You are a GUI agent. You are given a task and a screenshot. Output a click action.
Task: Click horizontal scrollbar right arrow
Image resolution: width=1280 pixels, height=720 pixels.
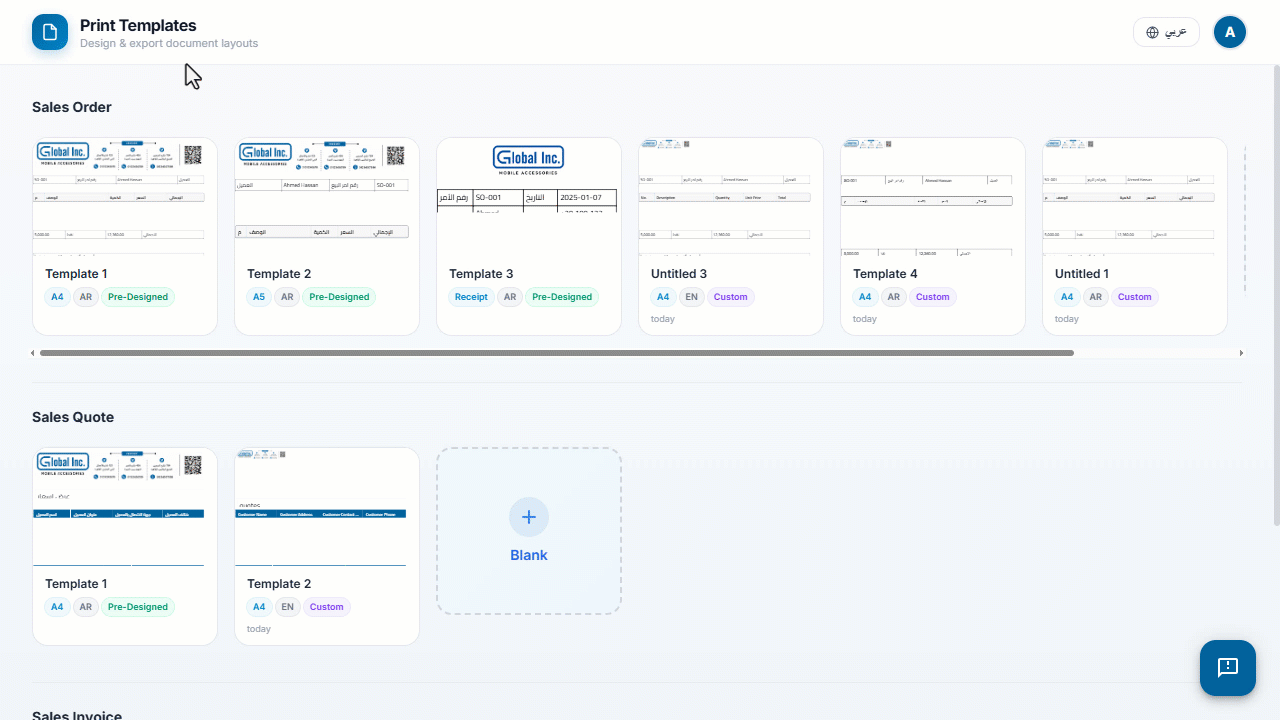click(x=1241, y=353)
